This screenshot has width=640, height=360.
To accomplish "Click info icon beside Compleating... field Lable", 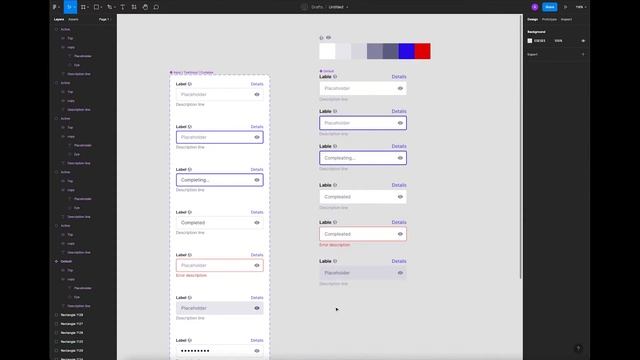I will point(335,146).
